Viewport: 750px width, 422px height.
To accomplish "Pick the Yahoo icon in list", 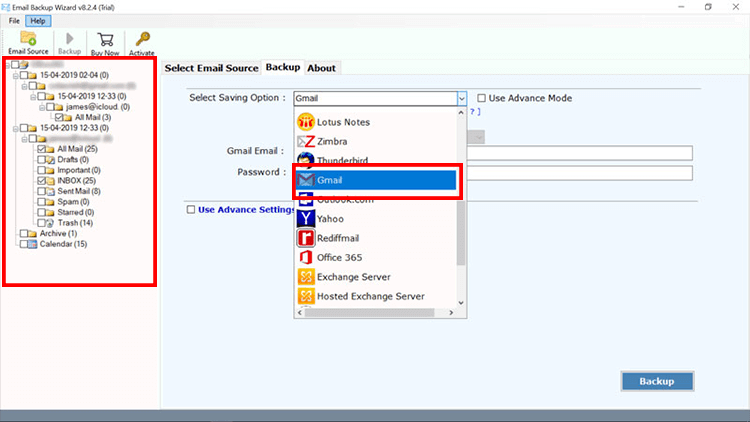I will click(x=306, y=219).
